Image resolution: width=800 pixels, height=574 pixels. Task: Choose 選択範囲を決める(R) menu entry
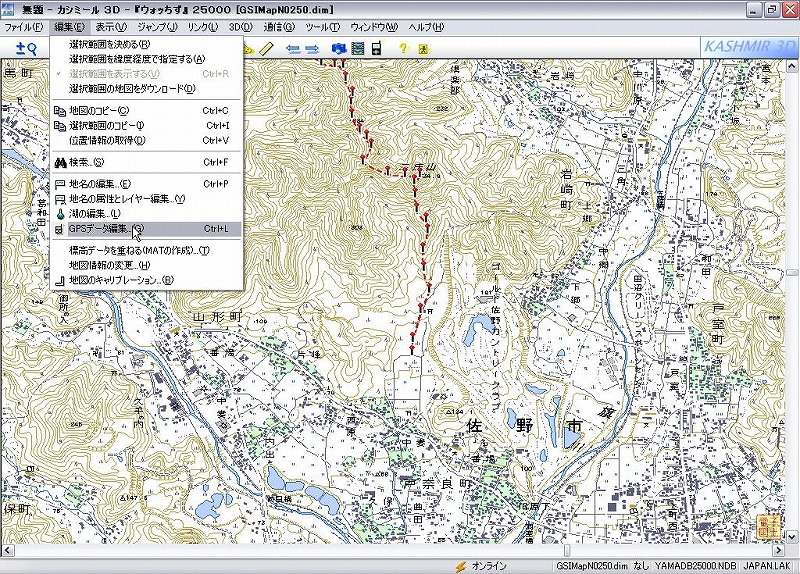146,44
